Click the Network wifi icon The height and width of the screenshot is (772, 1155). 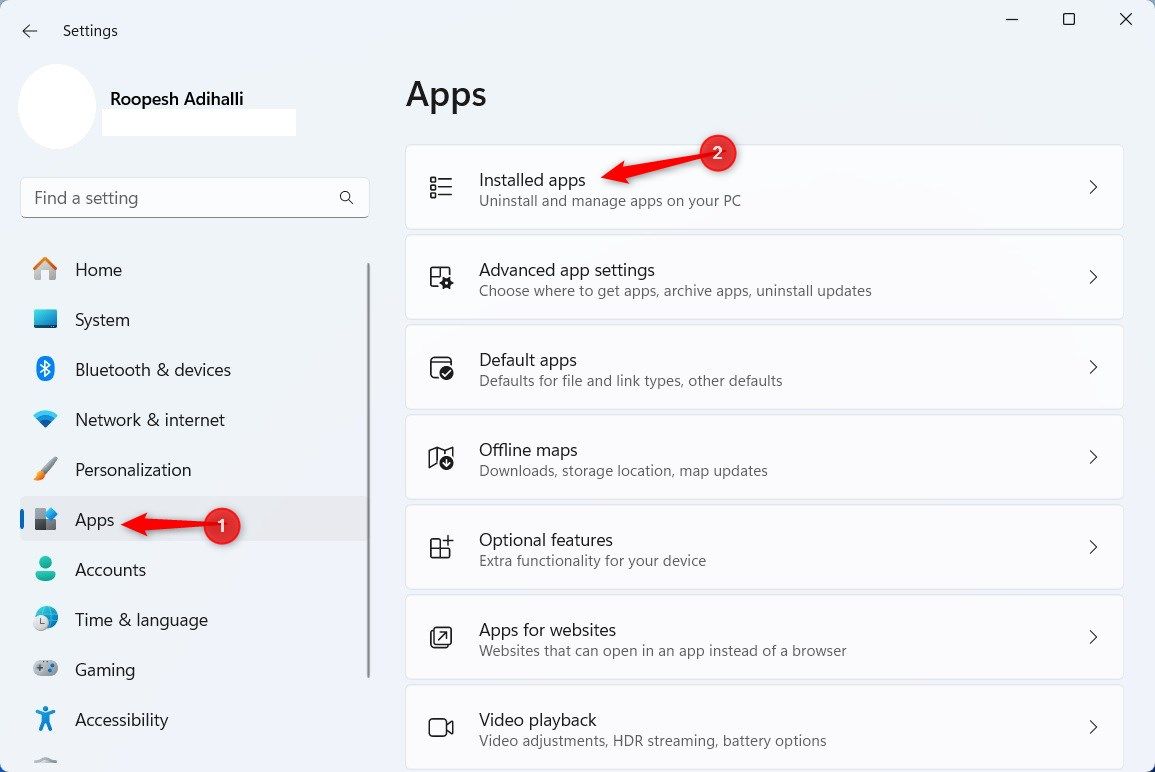click(46, 419)
